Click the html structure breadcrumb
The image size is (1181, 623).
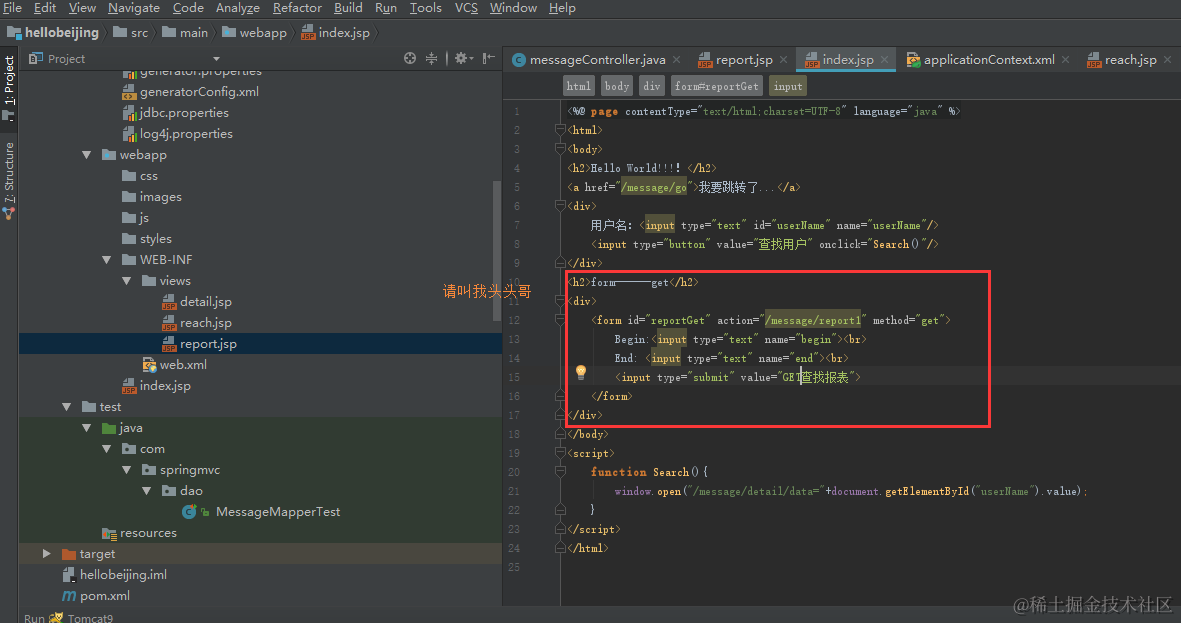click(x=578, y=86)
